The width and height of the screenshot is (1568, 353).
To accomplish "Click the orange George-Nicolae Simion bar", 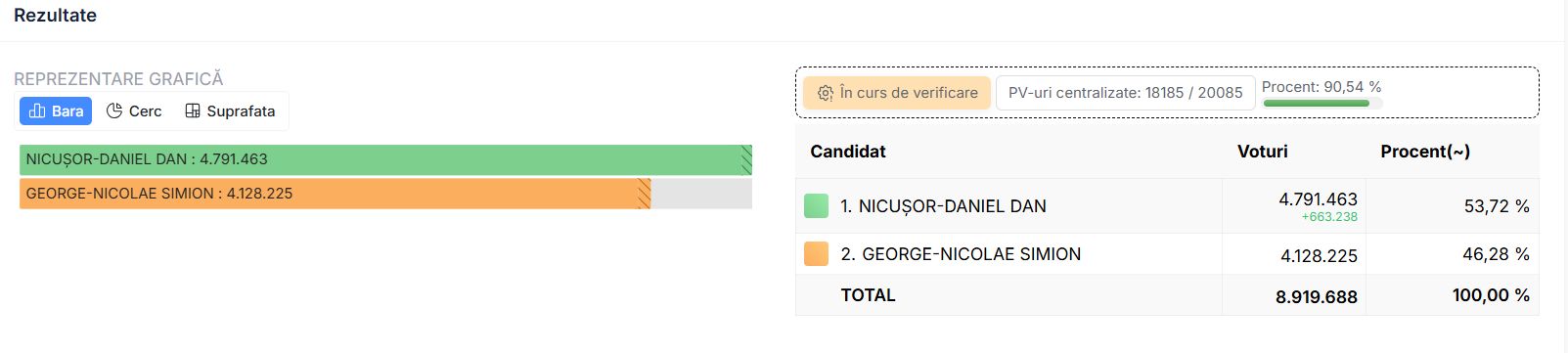I will [335, 194].
